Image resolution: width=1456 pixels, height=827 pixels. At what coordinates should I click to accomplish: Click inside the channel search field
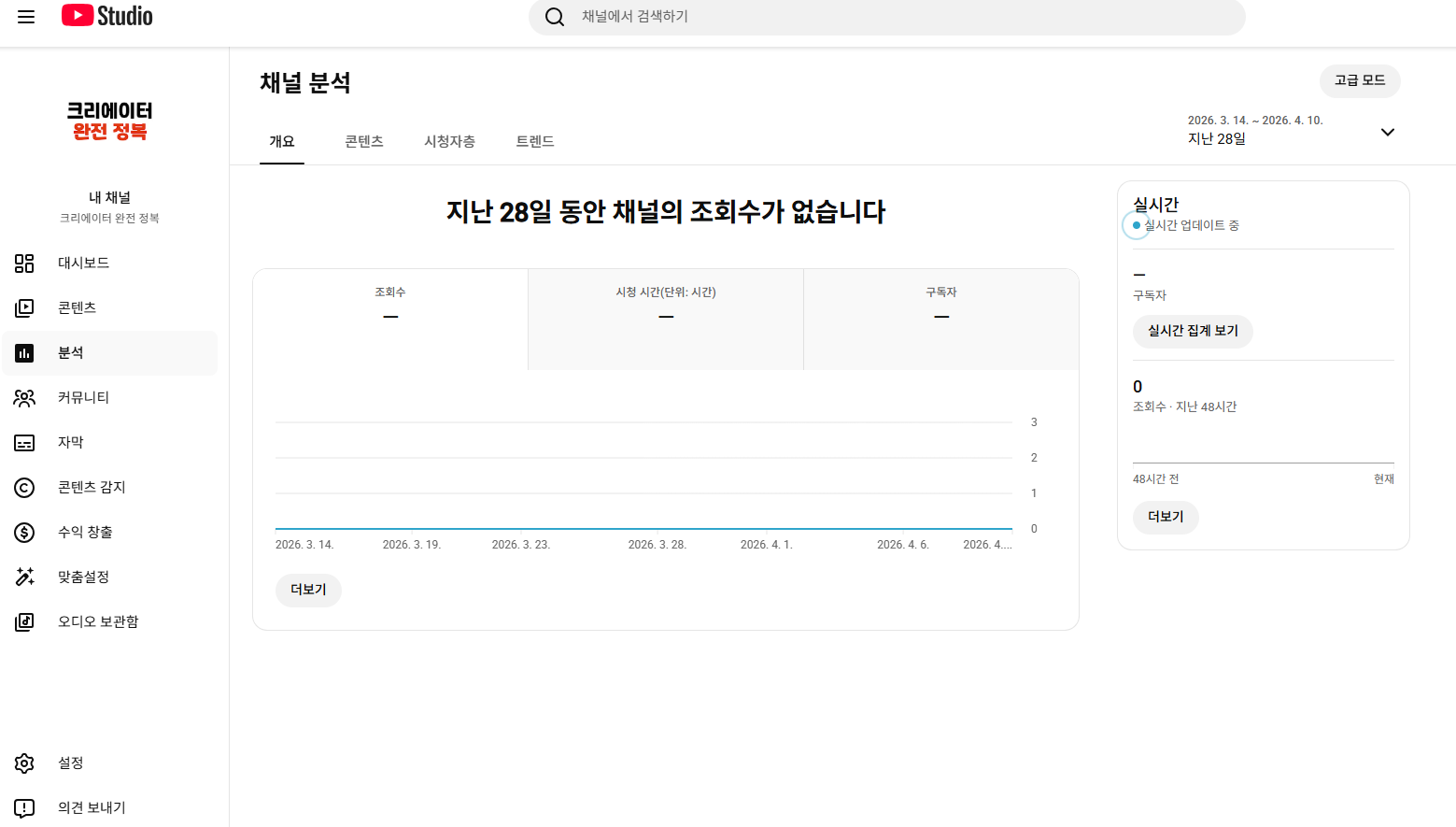click(x=887, y=17)
